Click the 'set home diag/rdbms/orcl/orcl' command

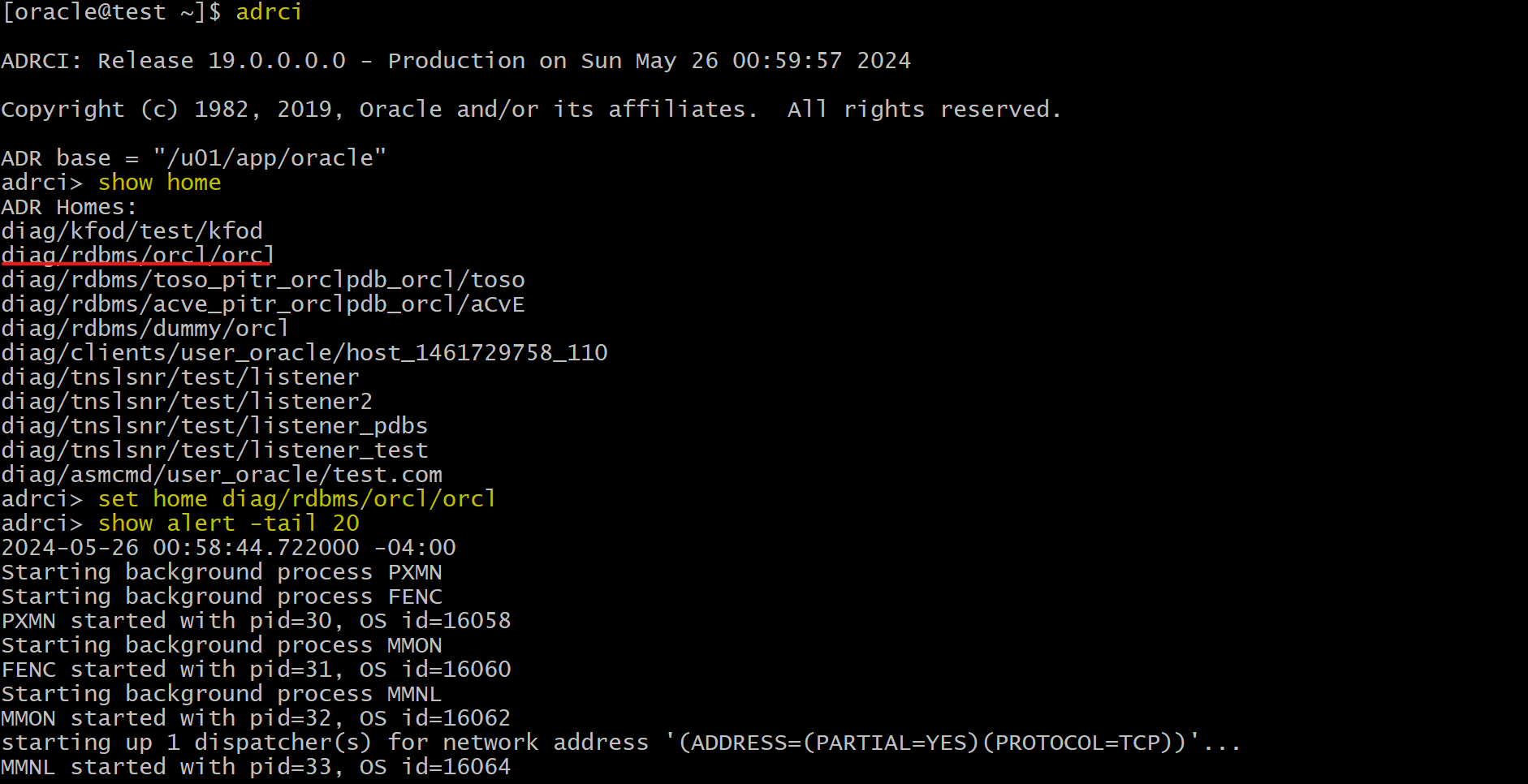(x=297, y=499)
